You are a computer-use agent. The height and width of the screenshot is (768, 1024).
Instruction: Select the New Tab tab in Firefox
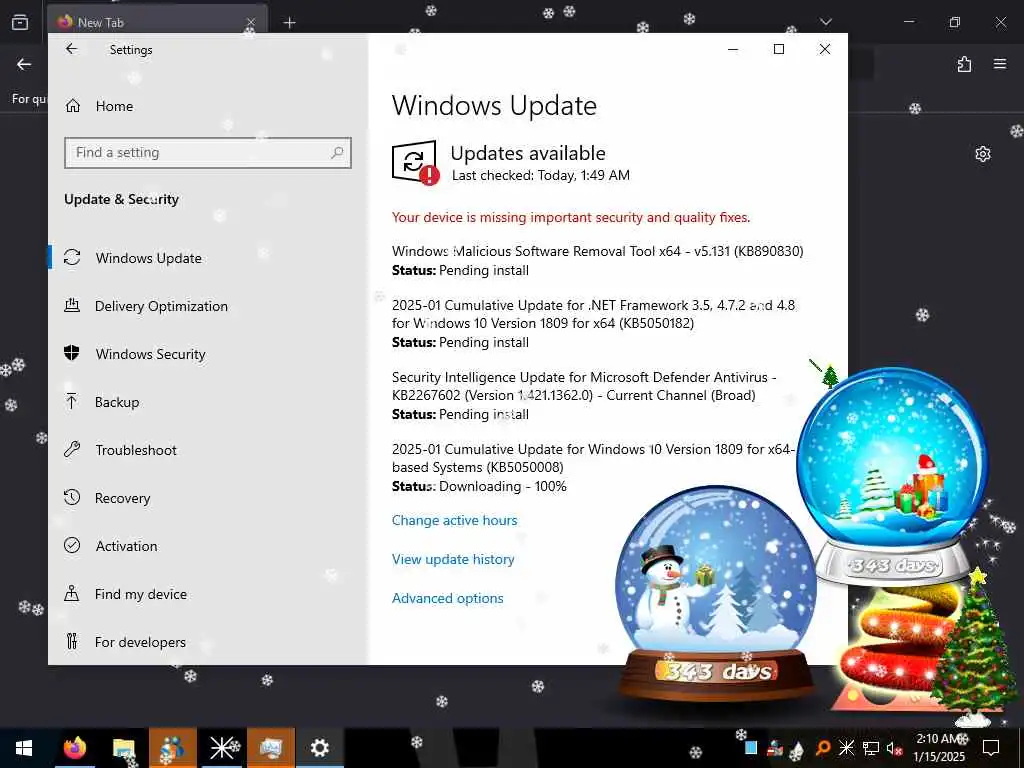[x=157, y=22]
